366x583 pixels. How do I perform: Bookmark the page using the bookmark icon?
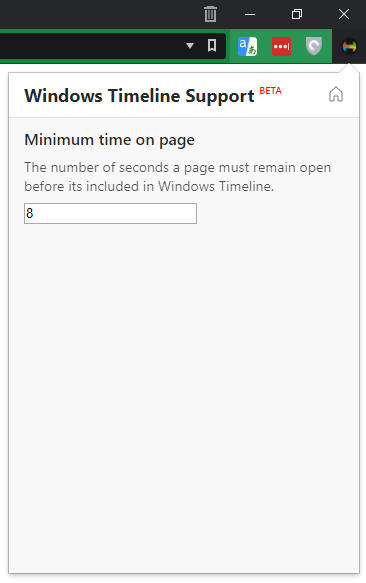212,45
